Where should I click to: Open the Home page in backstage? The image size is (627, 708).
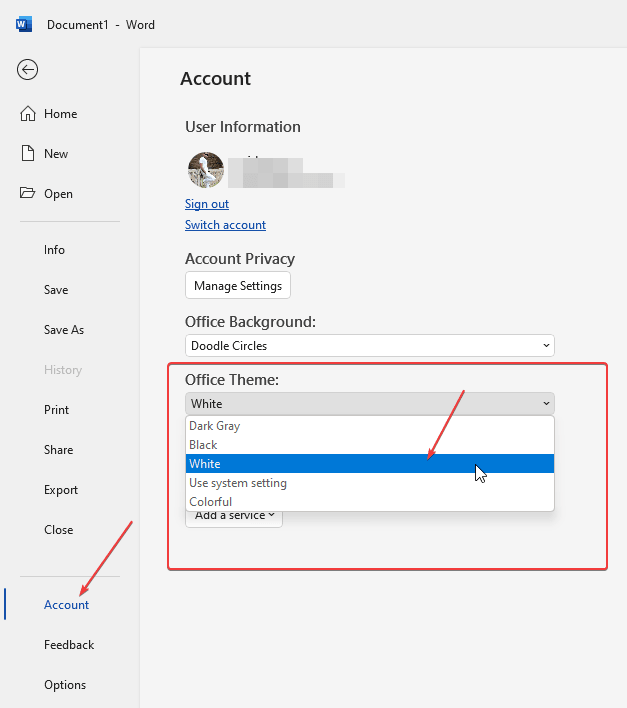pyautogui.click(x=60, y=114)
